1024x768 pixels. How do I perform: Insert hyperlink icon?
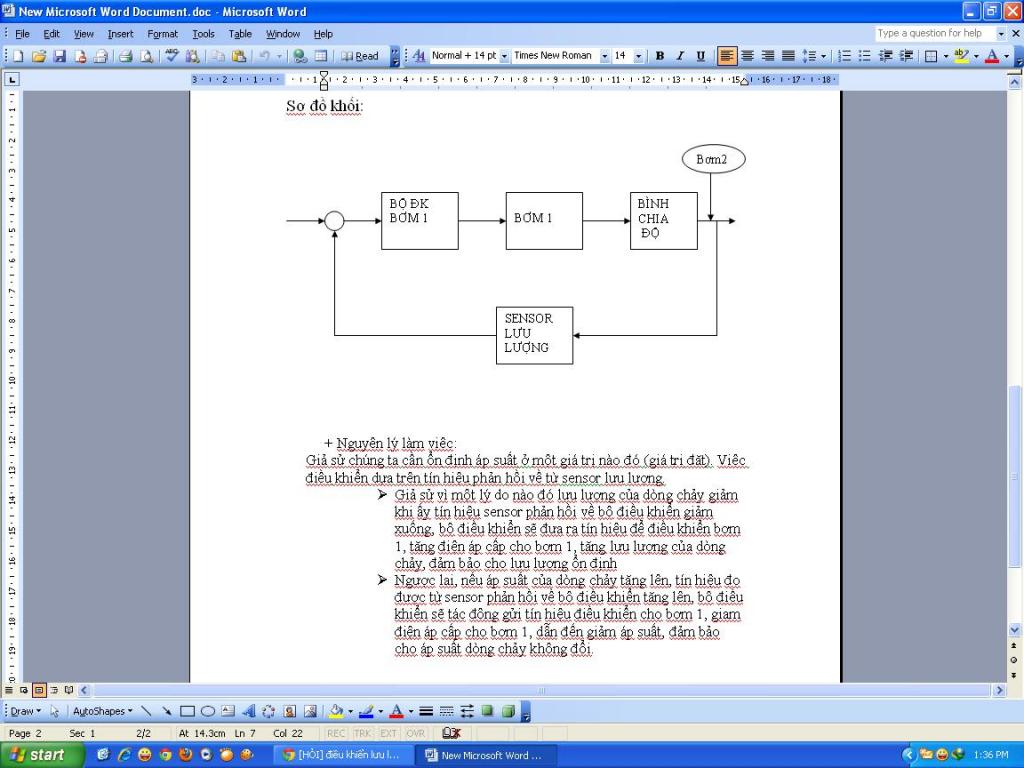tap(300, 56)
